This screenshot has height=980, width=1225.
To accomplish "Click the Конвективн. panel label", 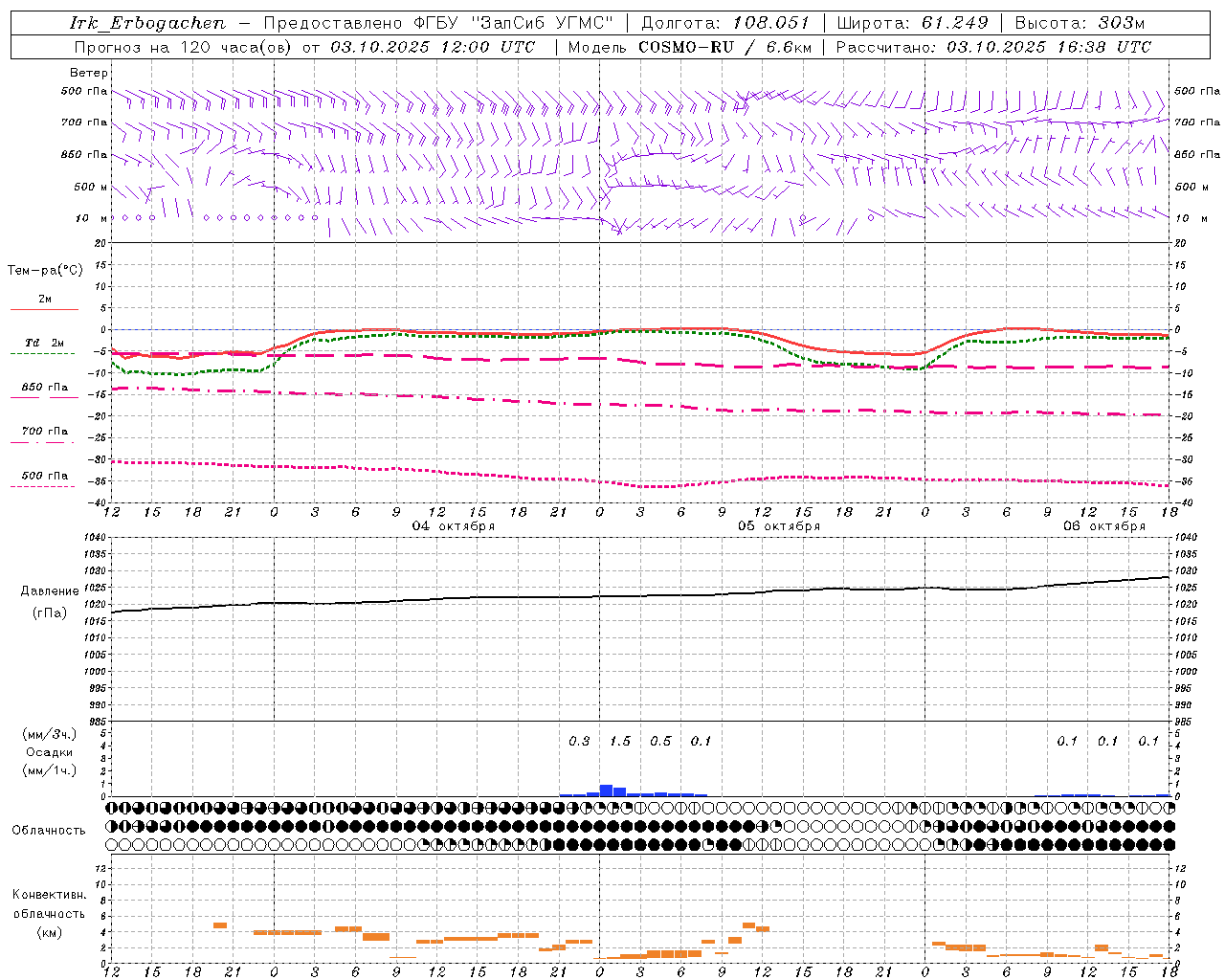I will (x=50, y=895).
